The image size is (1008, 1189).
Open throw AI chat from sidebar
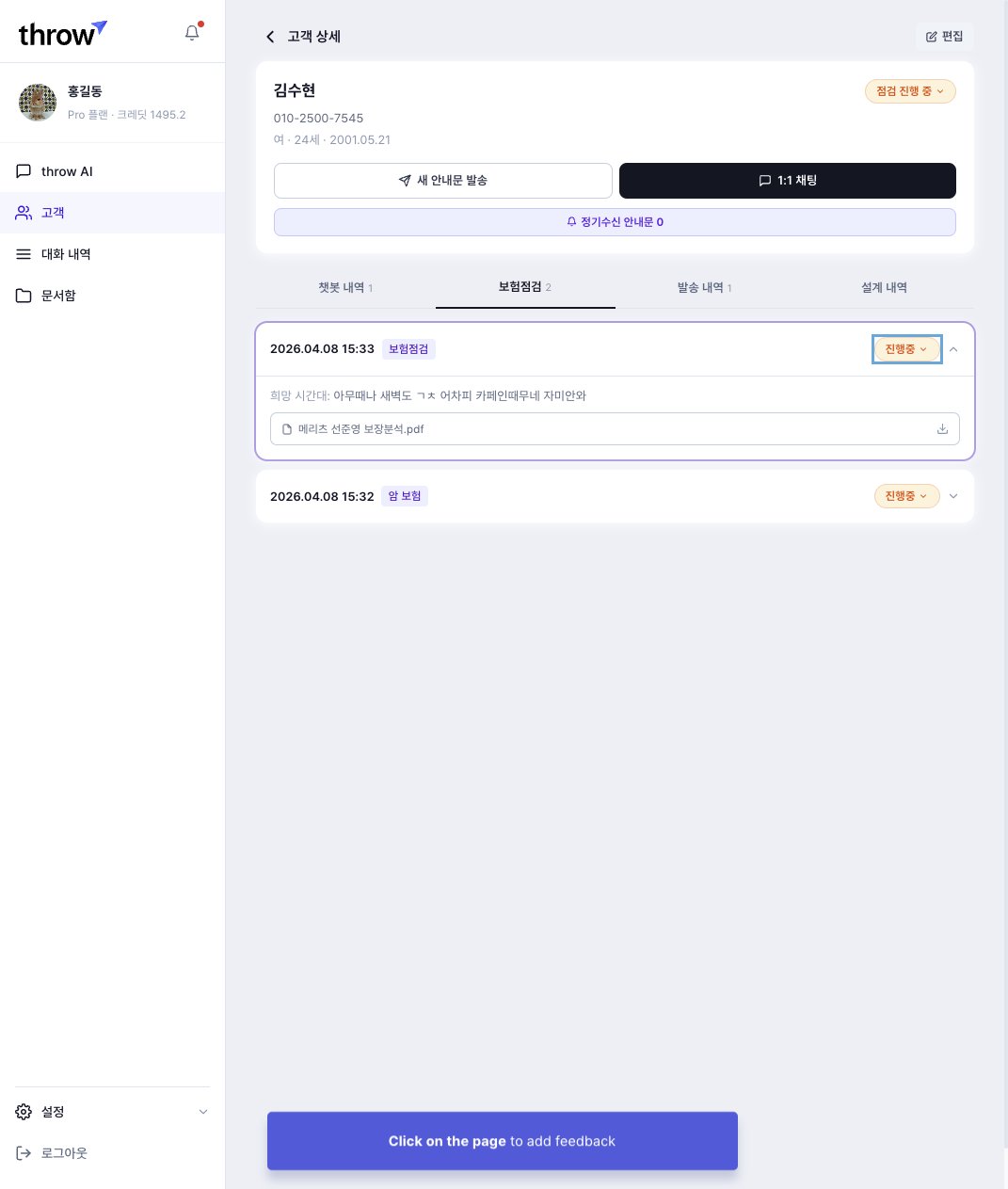pyautogui.click(x=66, y=171)
